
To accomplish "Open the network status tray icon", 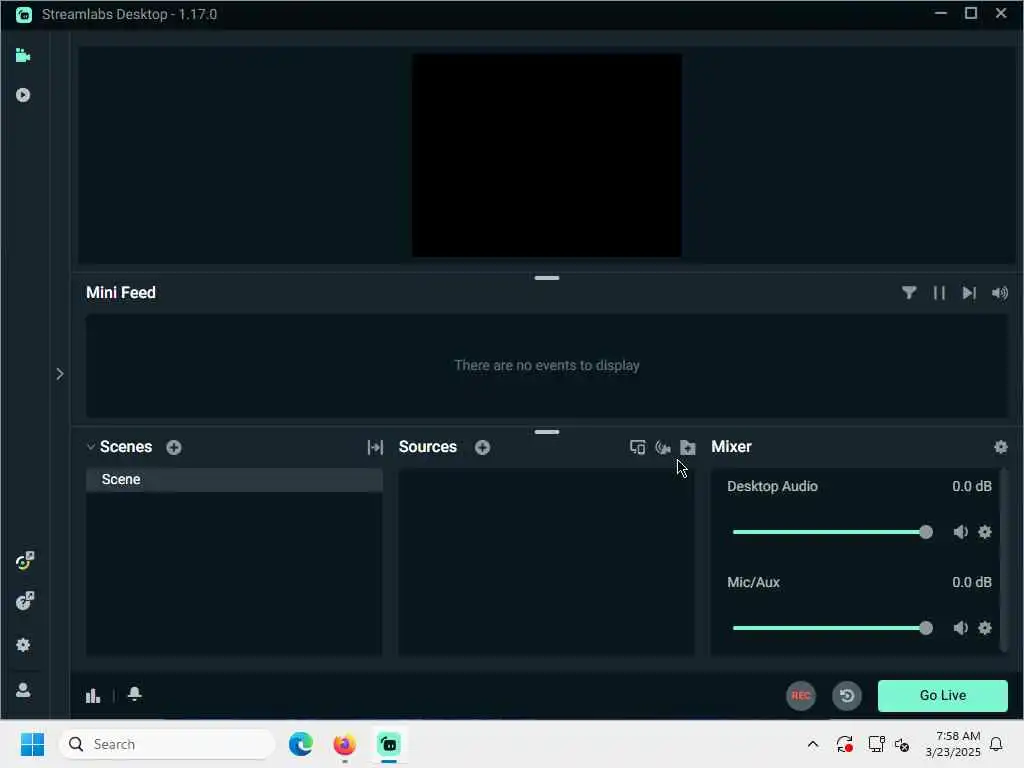I will click(x=876, y=744).
